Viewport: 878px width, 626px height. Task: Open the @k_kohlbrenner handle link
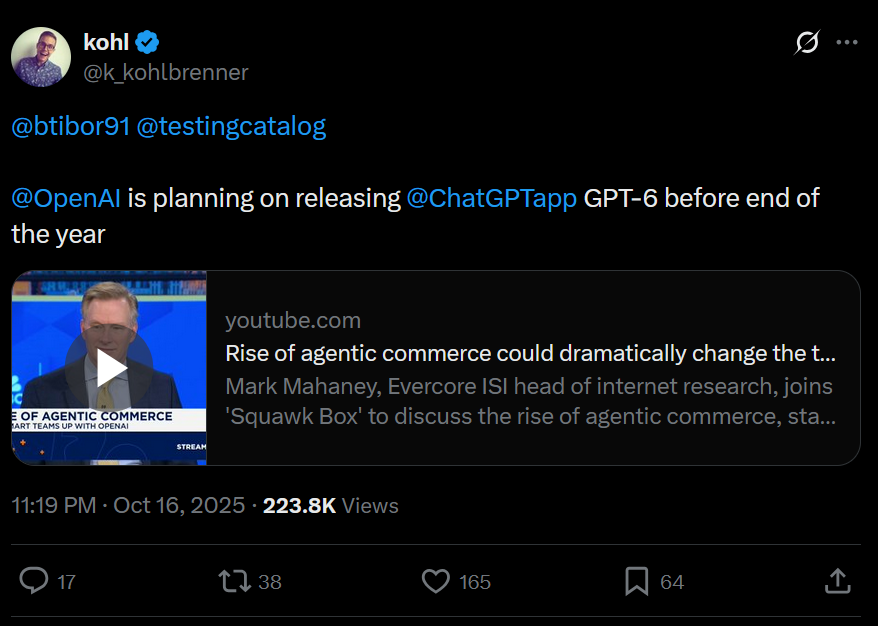click(166, 72)
